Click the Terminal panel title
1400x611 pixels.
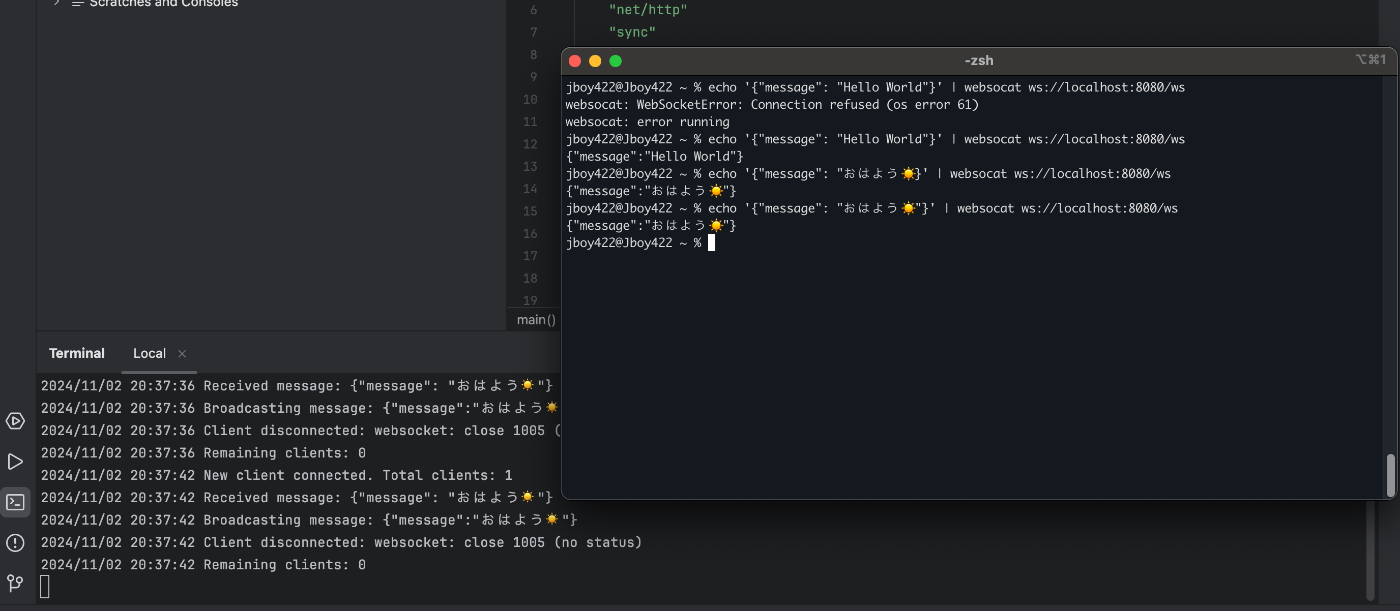[77, 354]
